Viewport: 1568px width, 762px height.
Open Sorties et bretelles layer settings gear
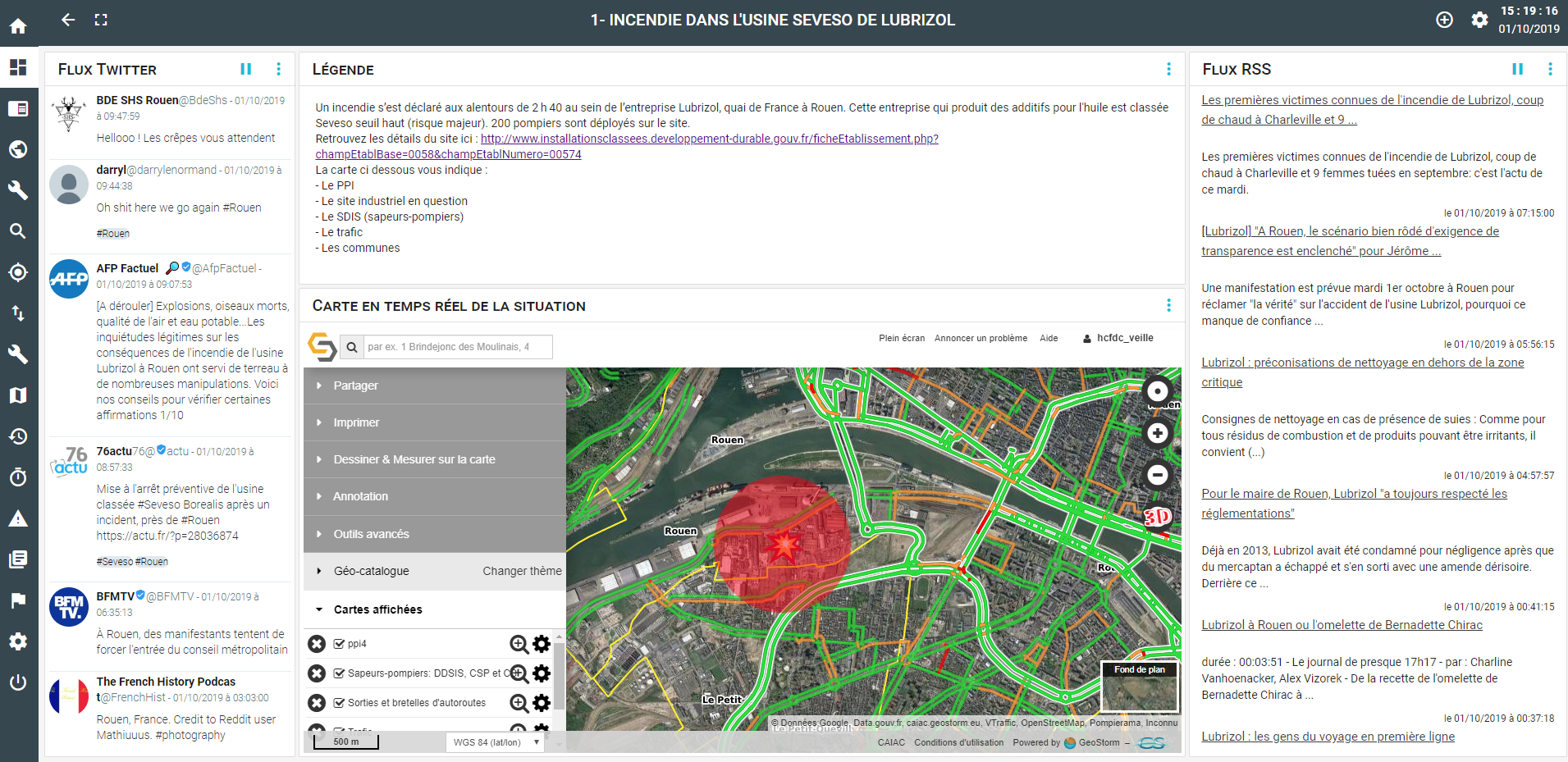tap(542, 703)
